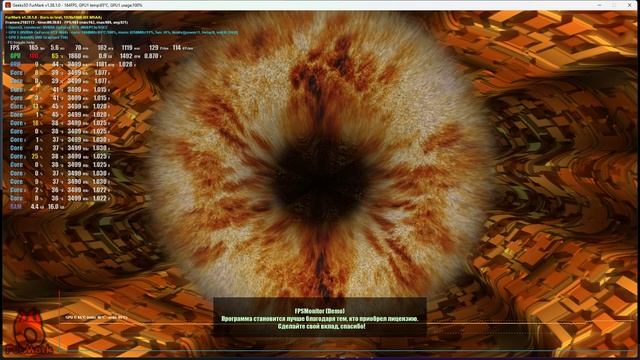Click the 'Сделайте свой вклад, спасибо!' line
The height and width of the screenshot is (360, 640).
(321, 327)
